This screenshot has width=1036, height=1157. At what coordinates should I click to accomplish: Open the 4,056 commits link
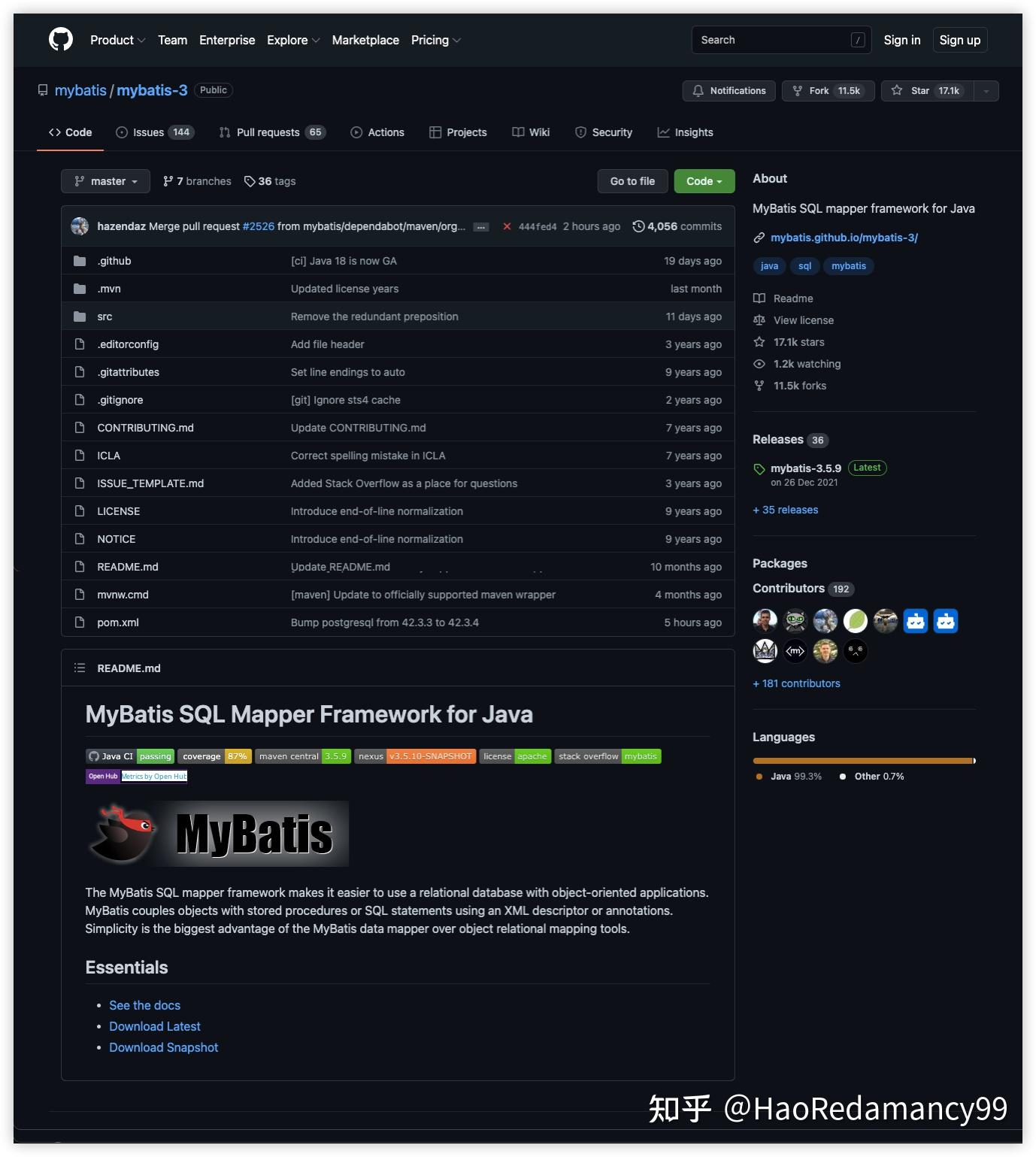click(677, 226)
